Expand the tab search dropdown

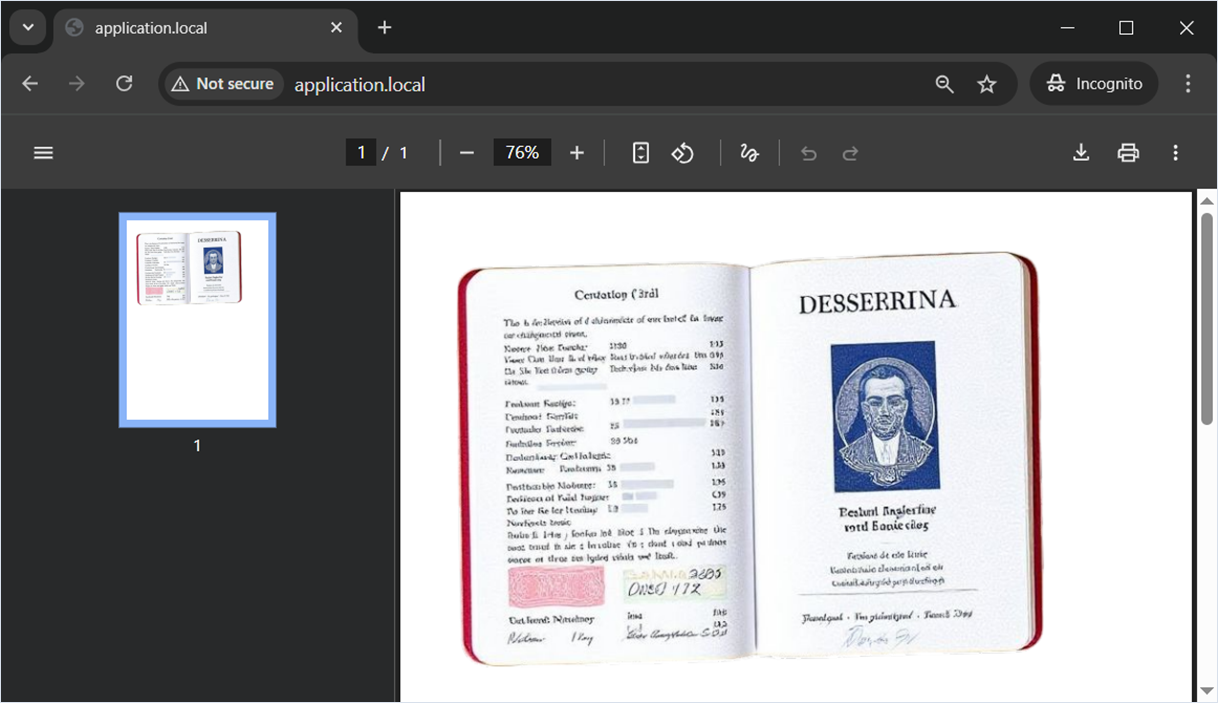click(28, 28)
